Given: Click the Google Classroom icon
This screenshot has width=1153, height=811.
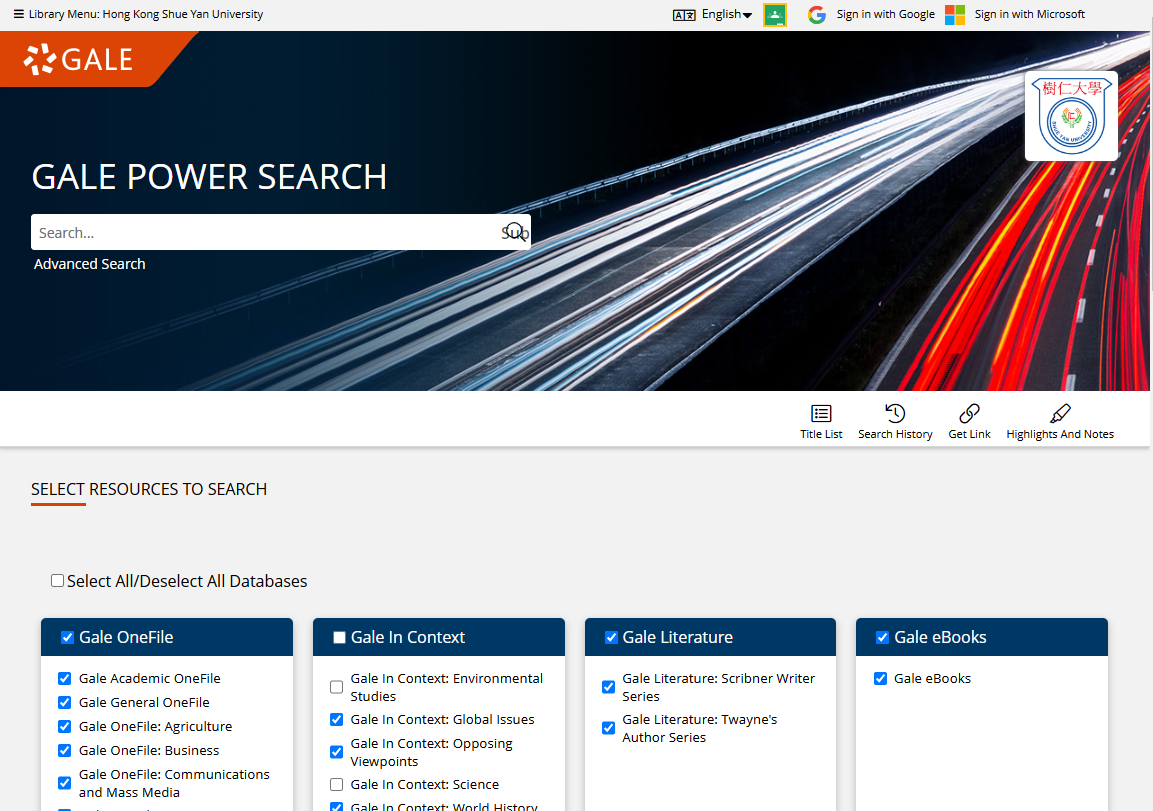Looking at the screenshot, I should pos(775,15).
